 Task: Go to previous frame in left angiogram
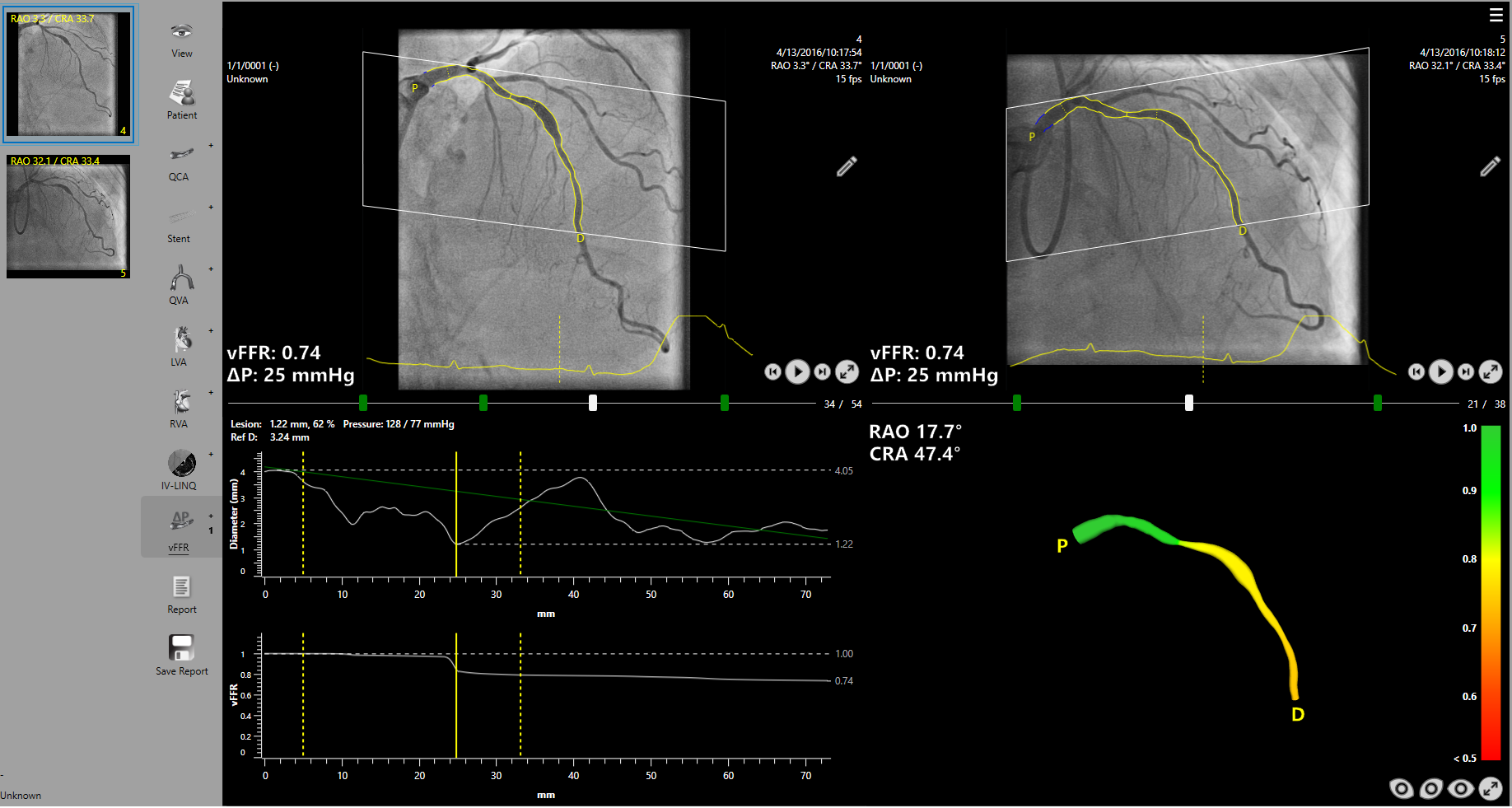772,372
